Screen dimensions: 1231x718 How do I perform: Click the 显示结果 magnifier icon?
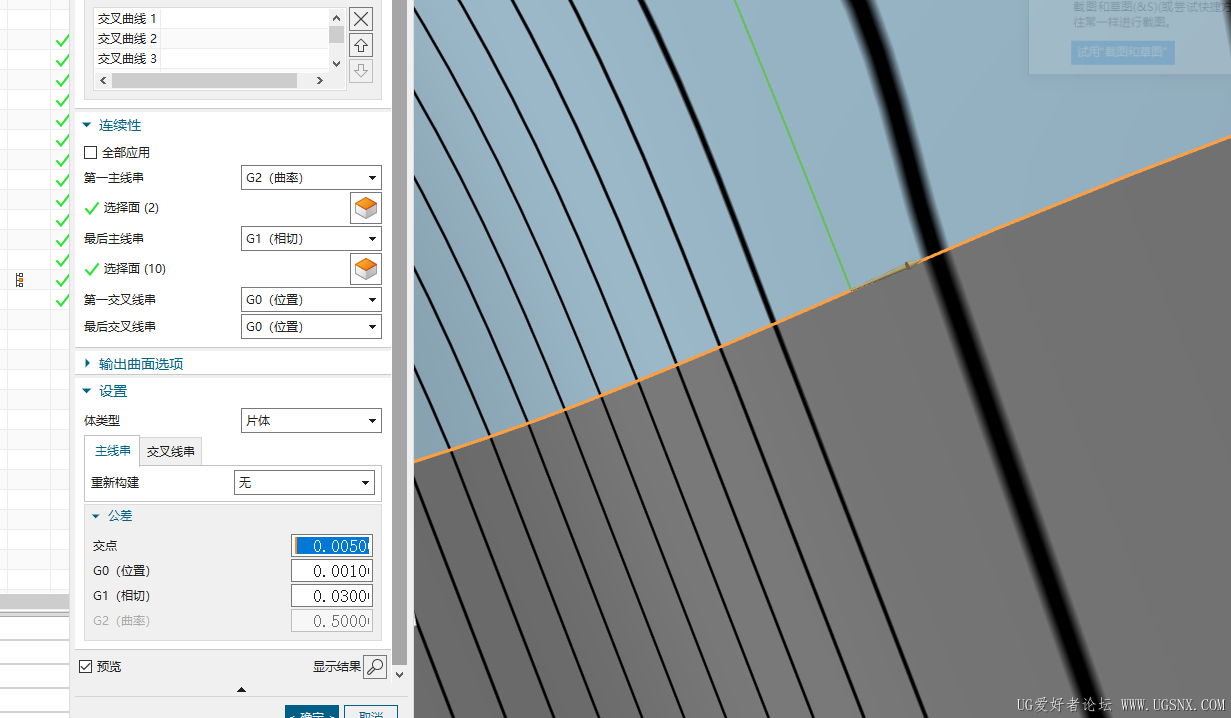(x=375, y=667)
